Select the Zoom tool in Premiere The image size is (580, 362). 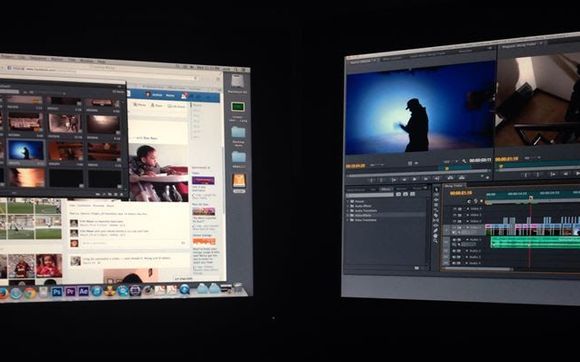[x=436, y=241]
